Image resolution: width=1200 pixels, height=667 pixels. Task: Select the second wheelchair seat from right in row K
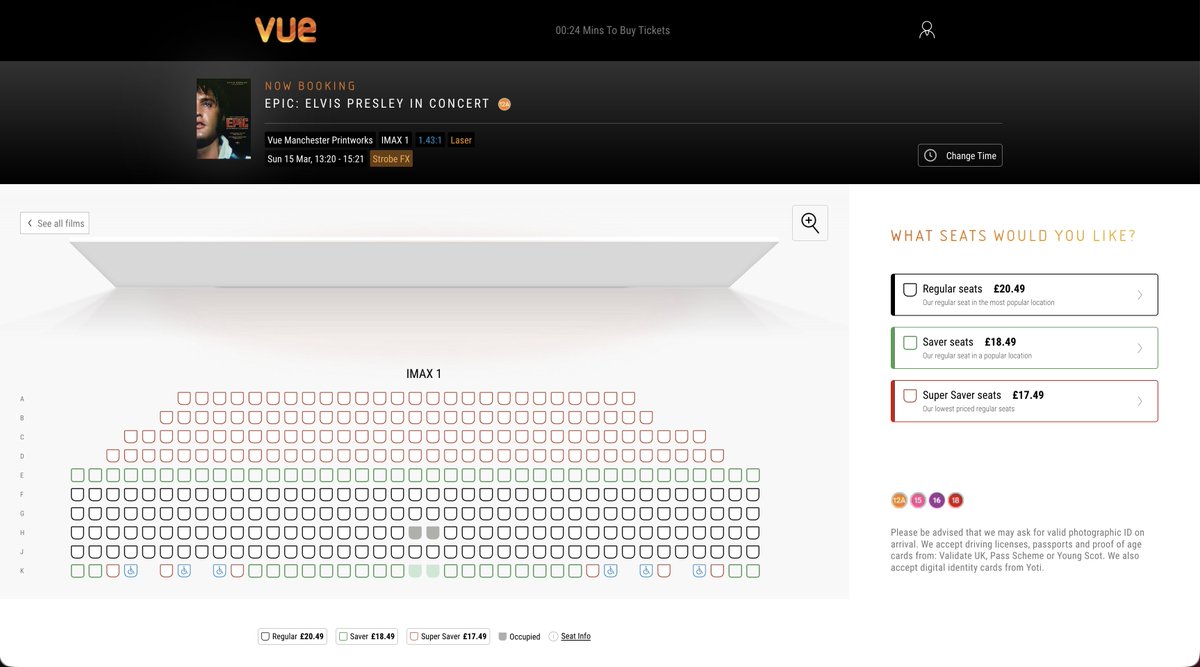(x=646, y=571)
